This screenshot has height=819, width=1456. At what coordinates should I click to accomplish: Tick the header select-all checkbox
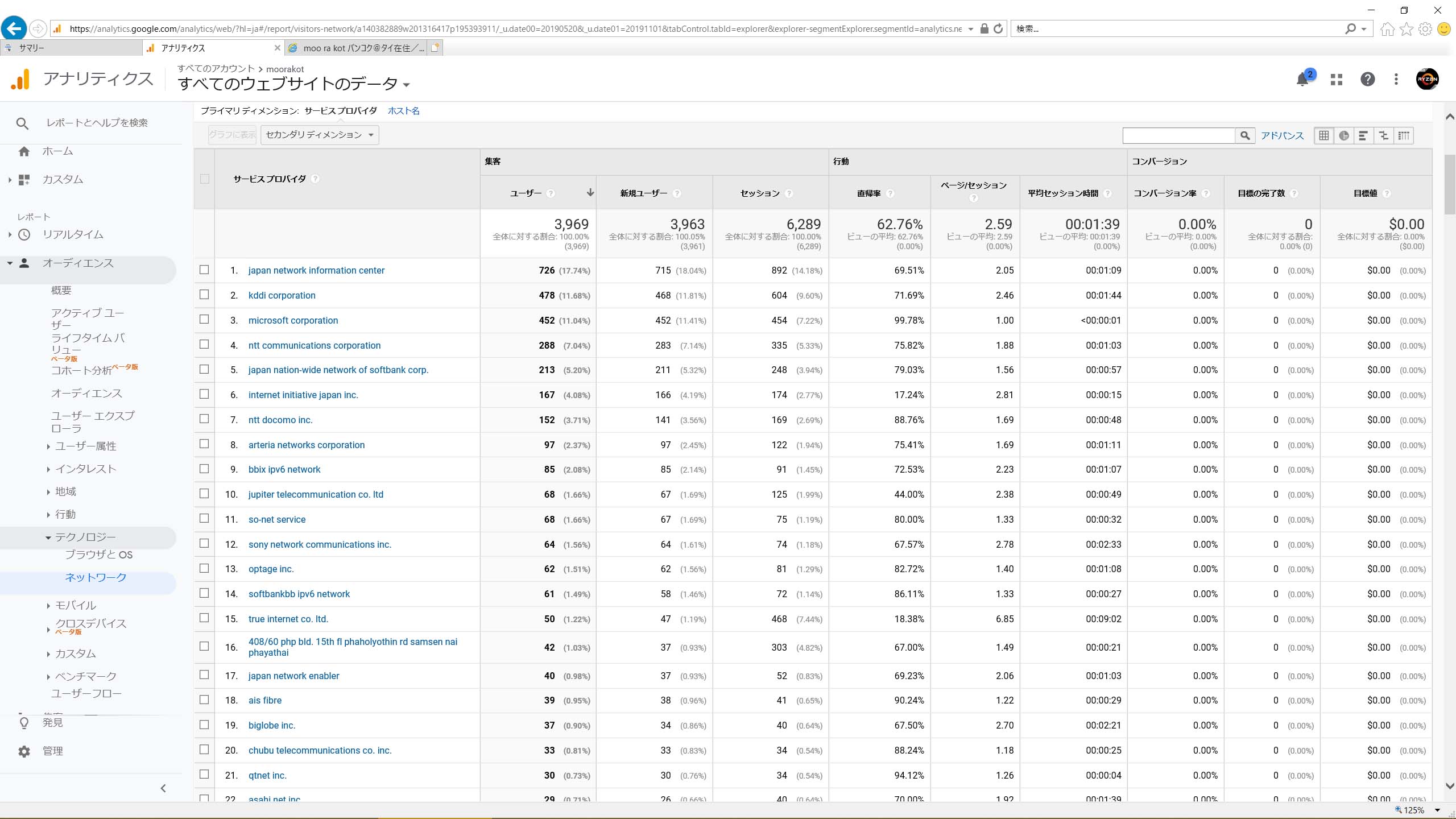click(205, 179)
